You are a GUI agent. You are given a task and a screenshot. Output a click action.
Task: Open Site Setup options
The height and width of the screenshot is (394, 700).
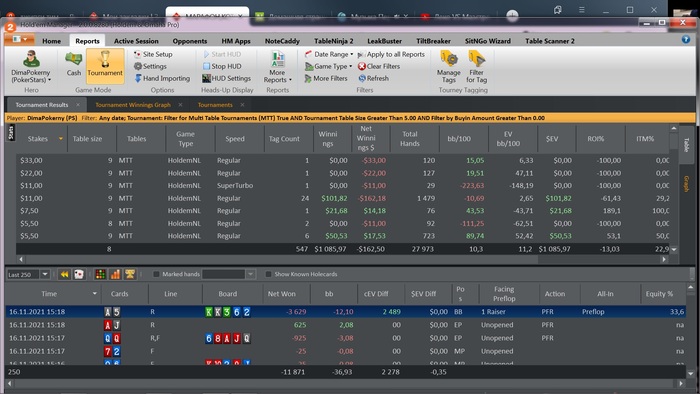(153, 54)
